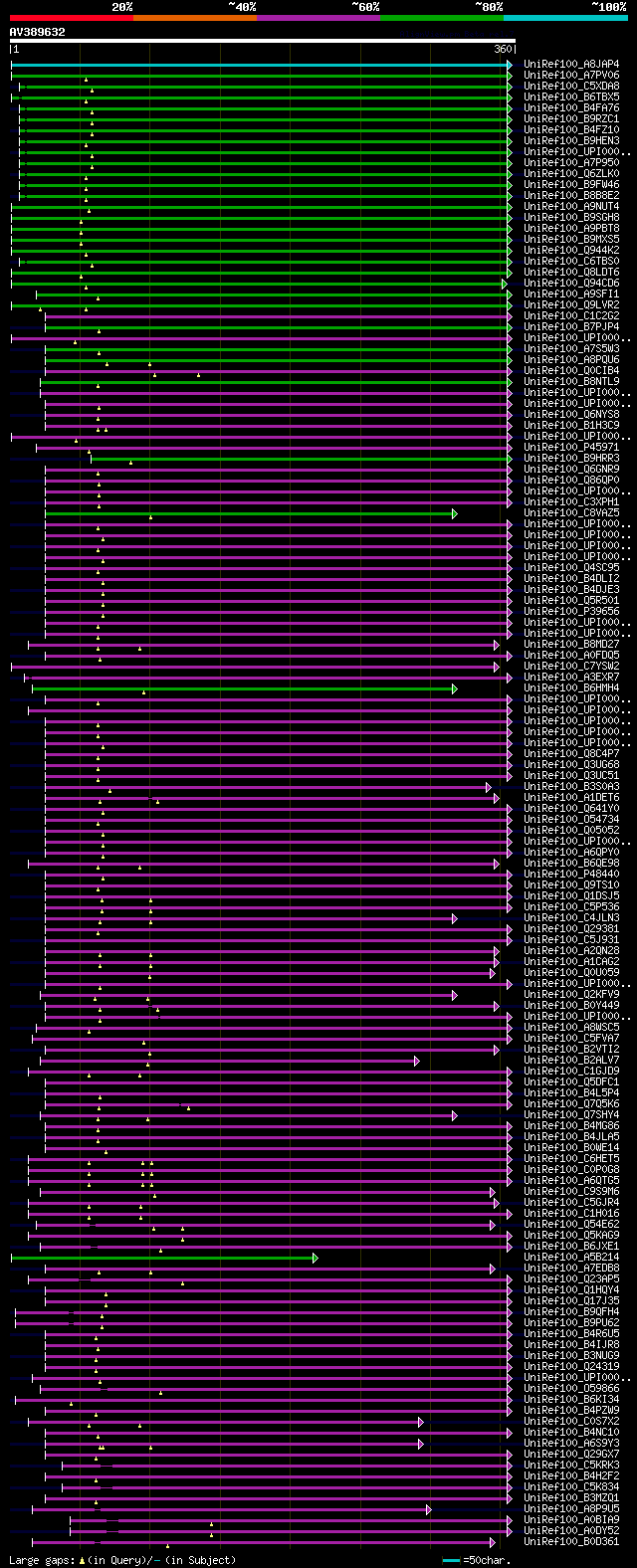Viewport: 637px width, 1568px height.
Task: Select the UniRef100_B8B8E2 label
Action: [571, 196]
